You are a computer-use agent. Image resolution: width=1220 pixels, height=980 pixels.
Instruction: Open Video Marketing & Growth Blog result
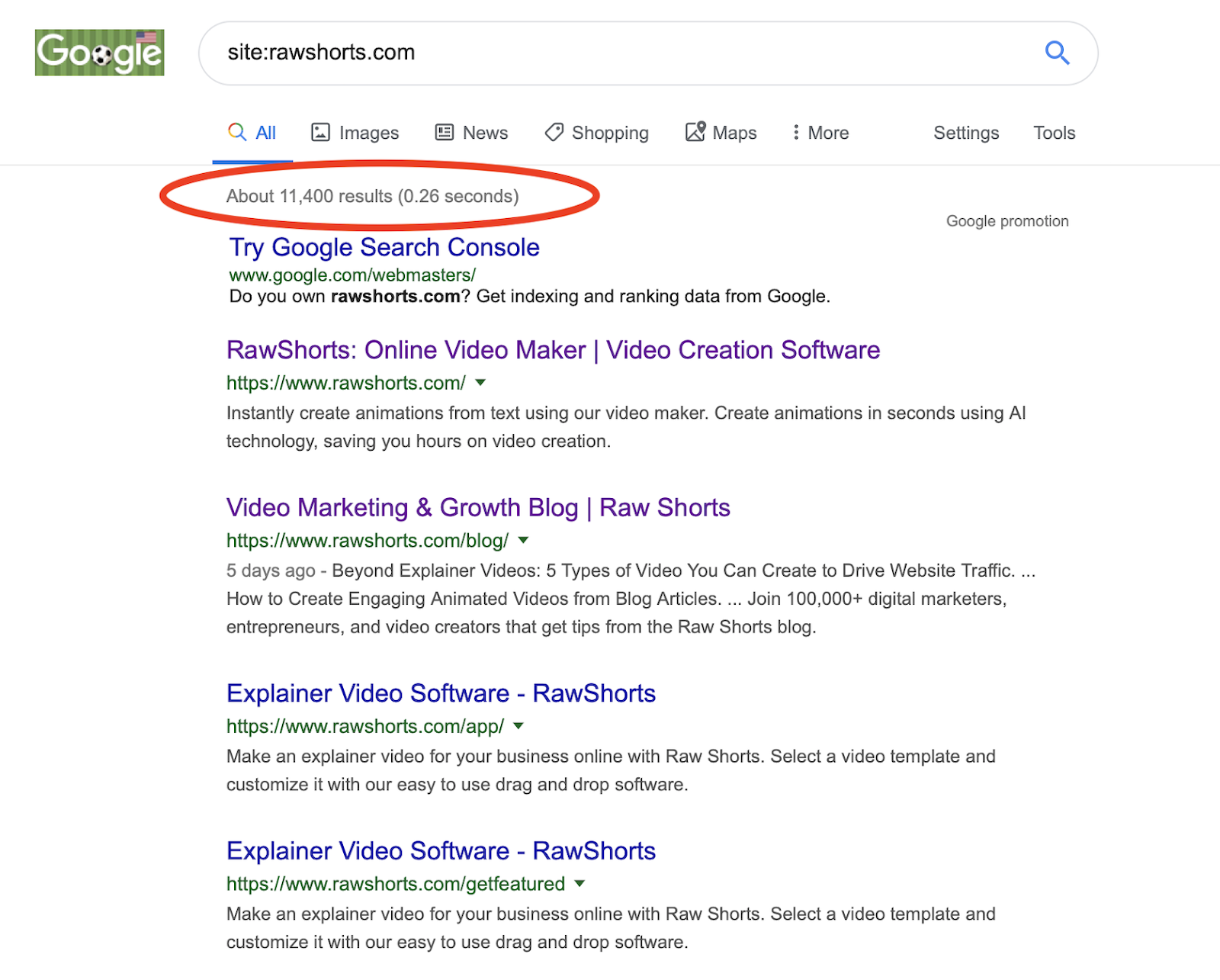tap(478, 508)
